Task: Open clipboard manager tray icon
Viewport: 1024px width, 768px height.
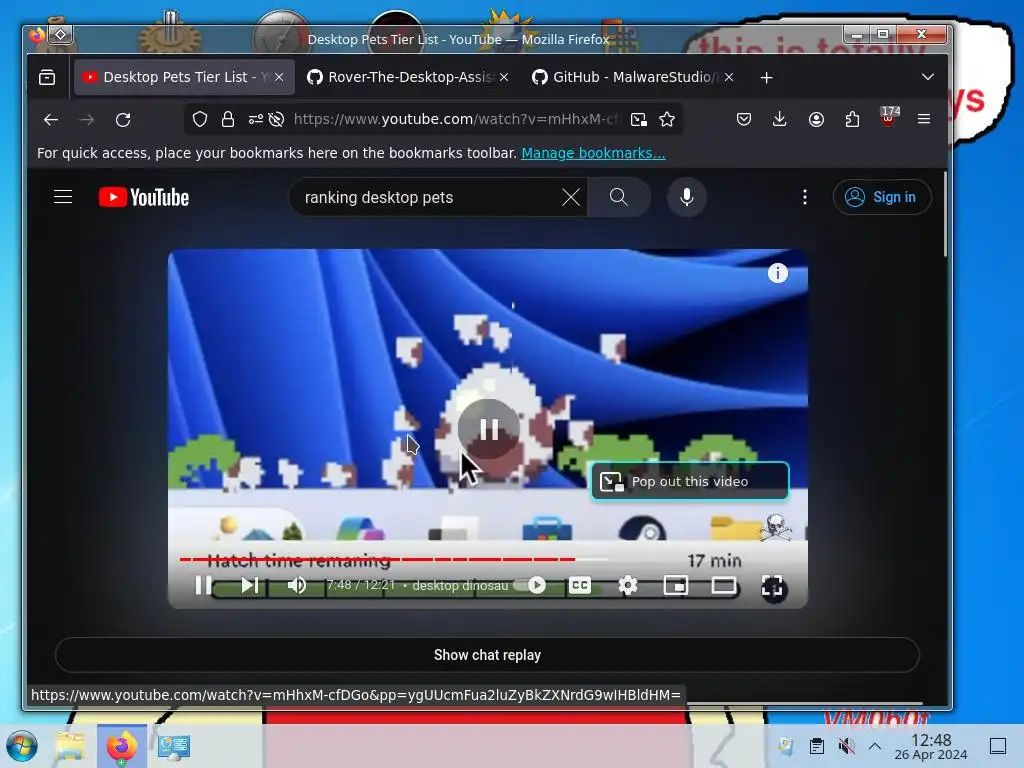Action: (816, 746)
